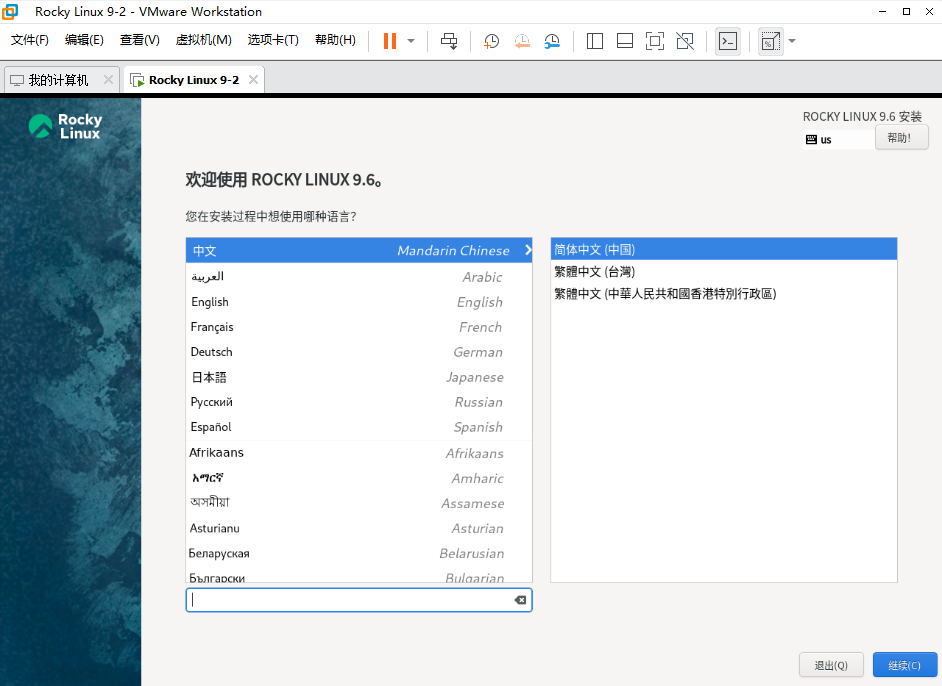Open the 虚拟机(M) menu
This screenshot has width=942, height=686.
point(207,40)
